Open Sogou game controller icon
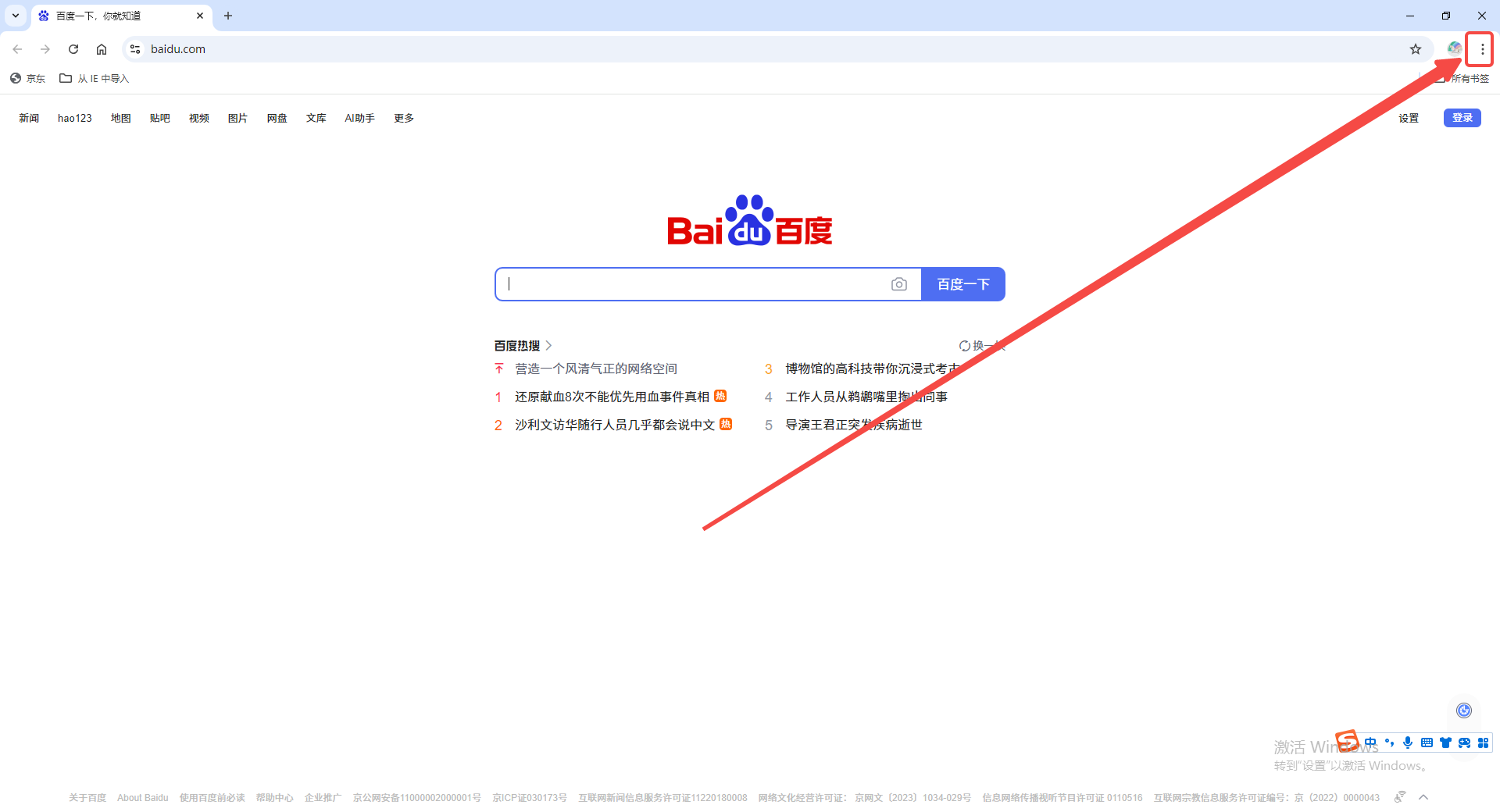1500x812 pixels. pyautogui.click(x=1464, y=743)
